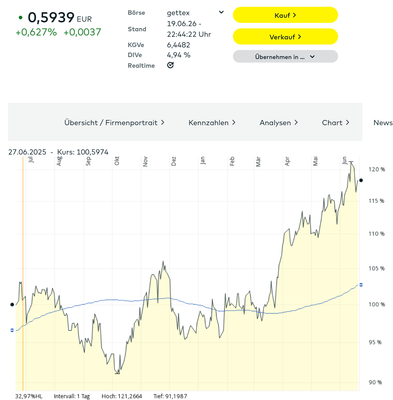Click the blue moving-average end marker on the right
This screenshot has height=400, width=393.
(361, 285)
